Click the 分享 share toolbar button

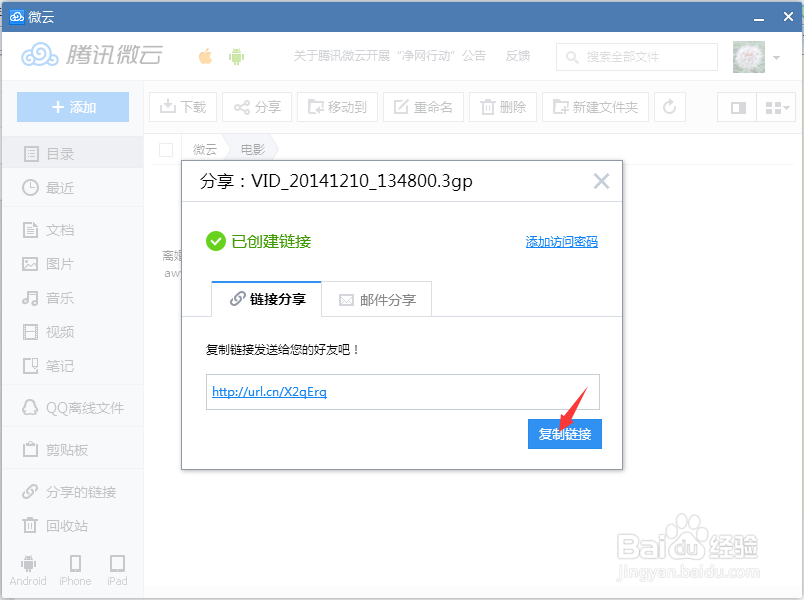tap(257, 107)
